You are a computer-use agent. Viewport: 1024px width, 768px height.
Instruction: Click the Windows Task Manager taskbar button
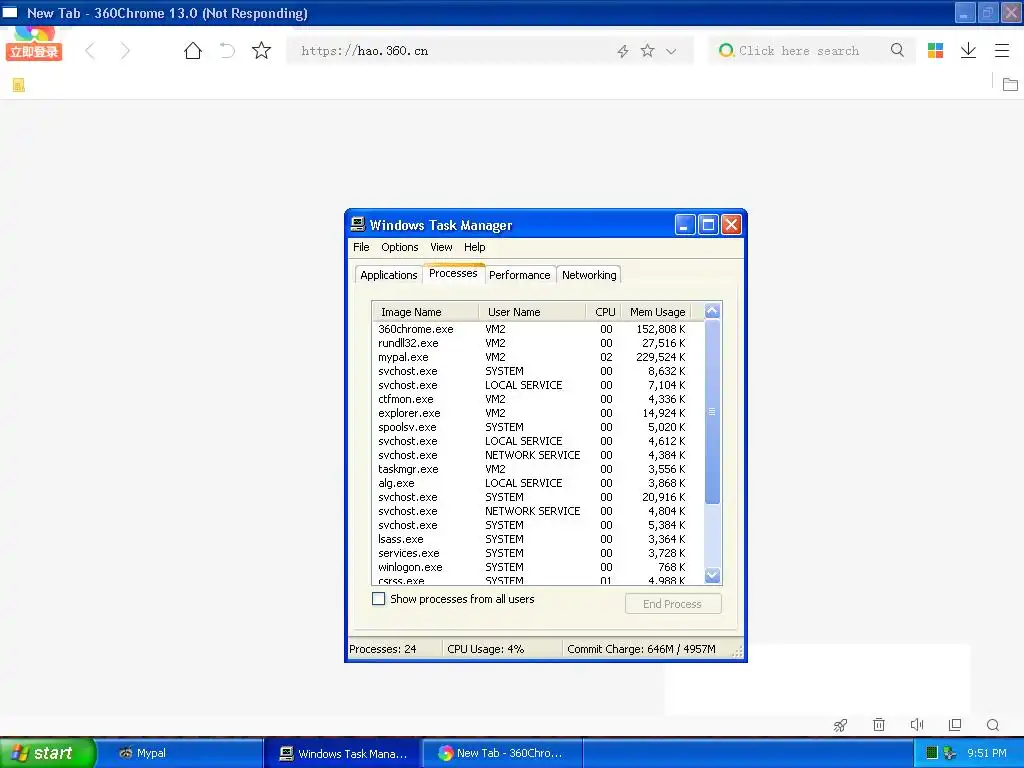(343, 754)
